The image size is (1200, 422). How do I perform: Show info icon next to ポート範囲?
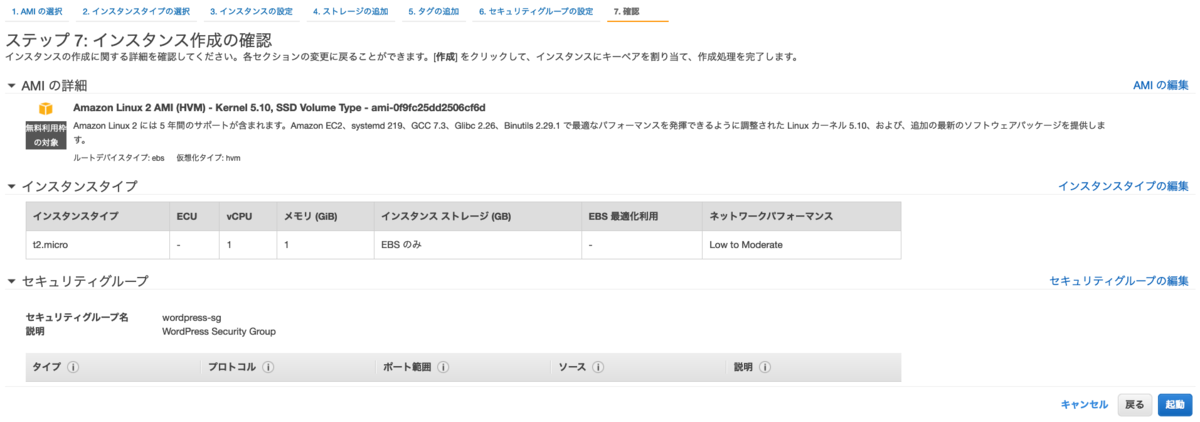tap(442, 367)
